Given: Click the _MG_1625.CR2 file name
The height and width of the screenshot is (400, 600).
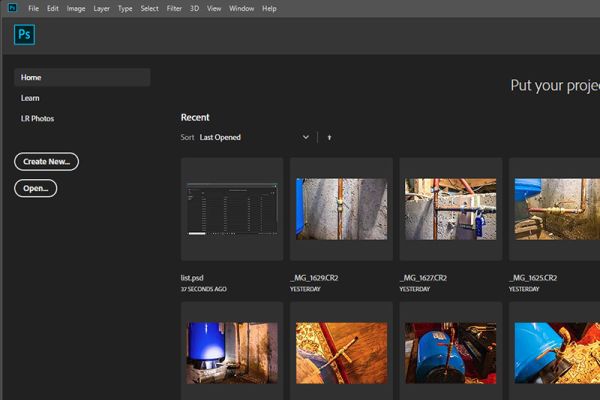Looking at the screenshot, I should tap(533, 278).
